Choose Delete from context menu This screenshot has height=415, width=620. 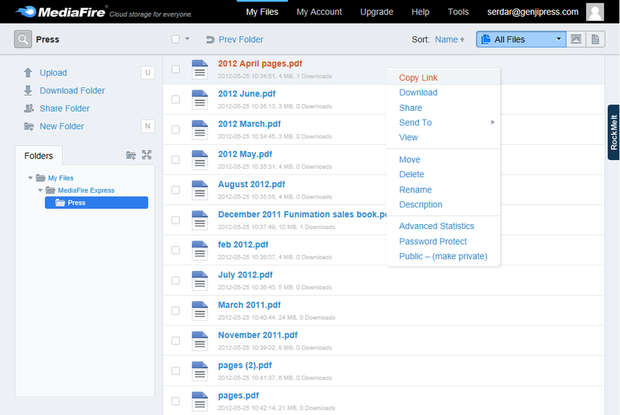pos(411,174)
